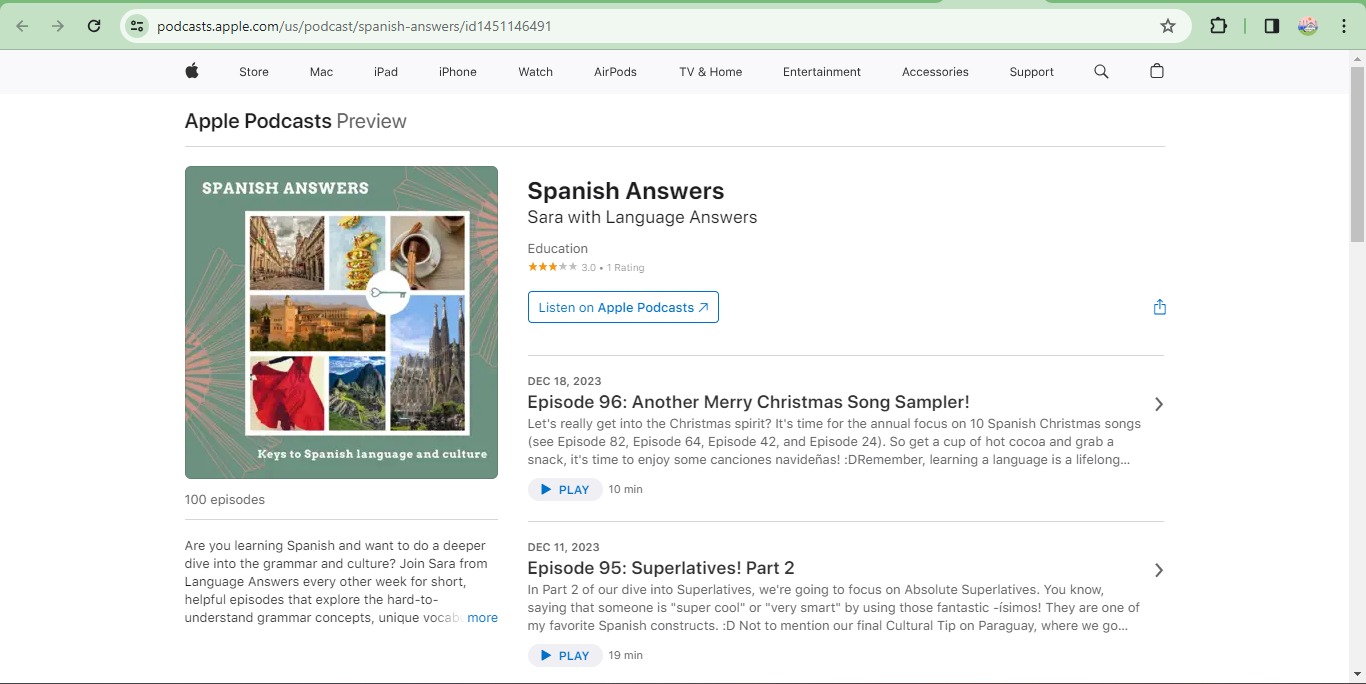Click the DEC 11, 2023 date
Screen dimensions: 1366x684
(x=564, y=547)
